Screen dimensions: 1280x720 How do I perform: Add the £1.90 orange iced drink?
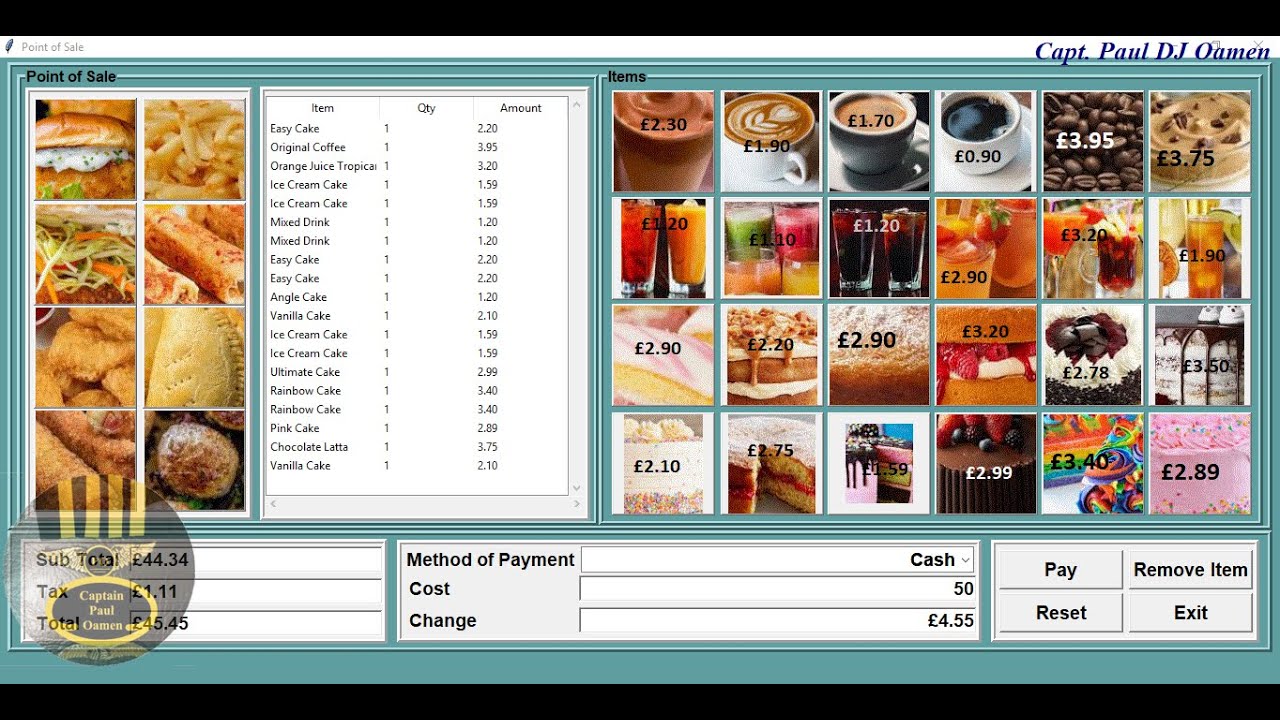pos(1200,248)
